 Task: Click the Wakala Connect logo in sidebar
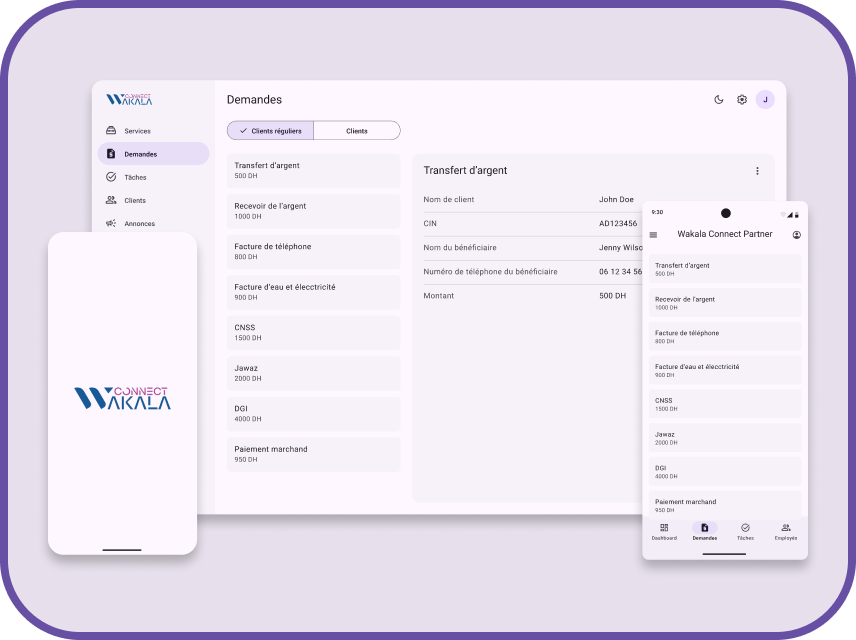(129, 100)
